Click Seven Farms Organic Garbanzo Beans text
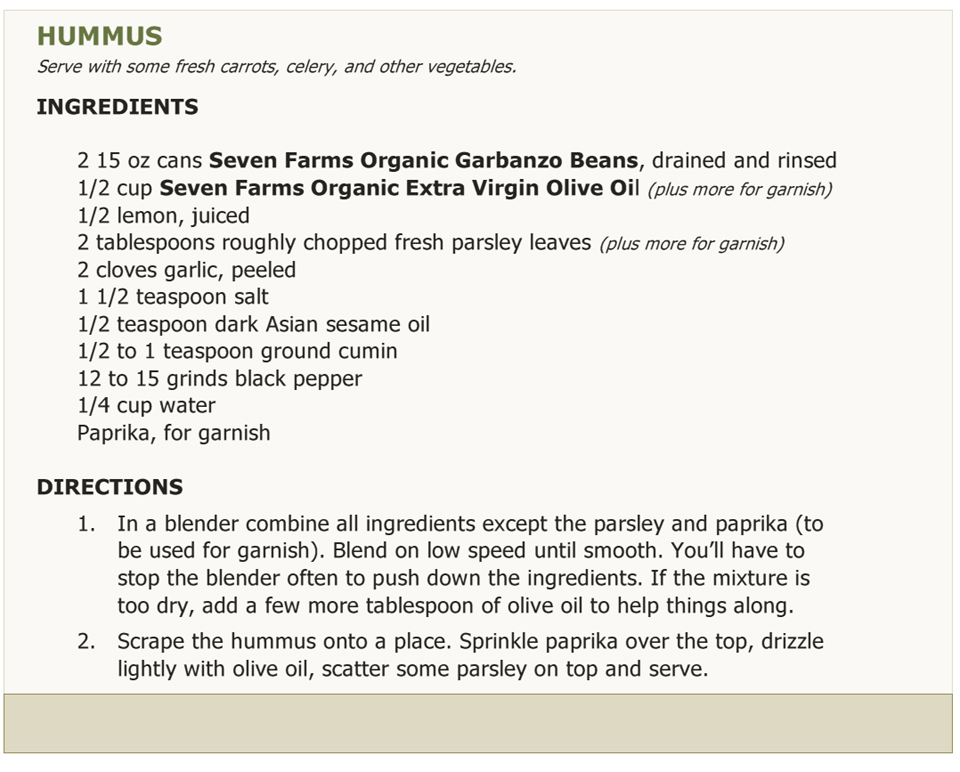This screenshot has height=772, width=960. (x=424, y=160)
